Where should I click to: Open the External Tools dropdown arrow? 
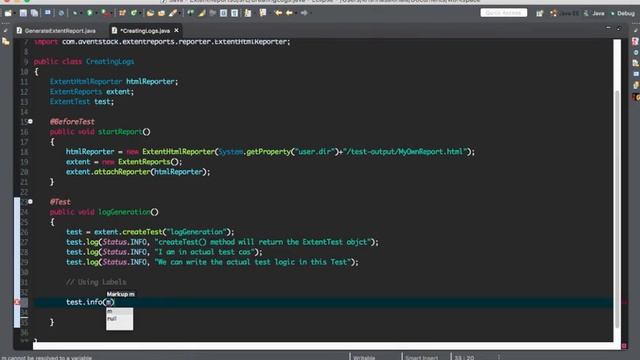tap(111, 13)
